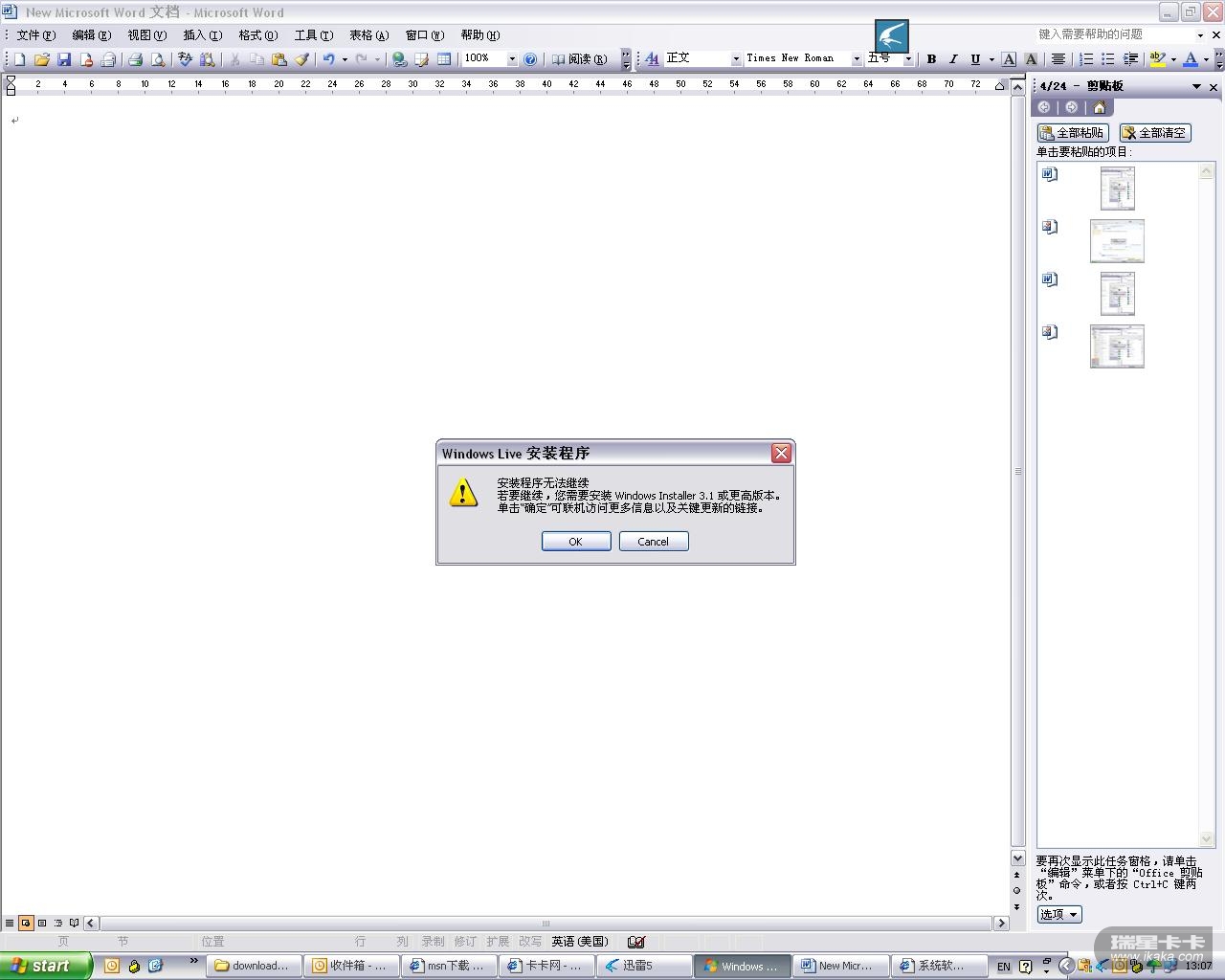
Task: Expand the style dropdown showing 正文
Action: click(736, 59)
